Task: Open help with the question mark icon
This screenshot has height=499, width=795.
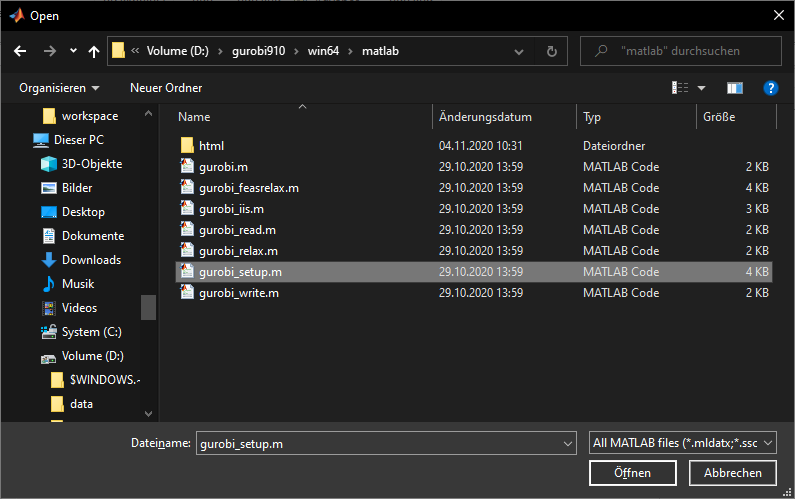Action: [x=771, y=88]
